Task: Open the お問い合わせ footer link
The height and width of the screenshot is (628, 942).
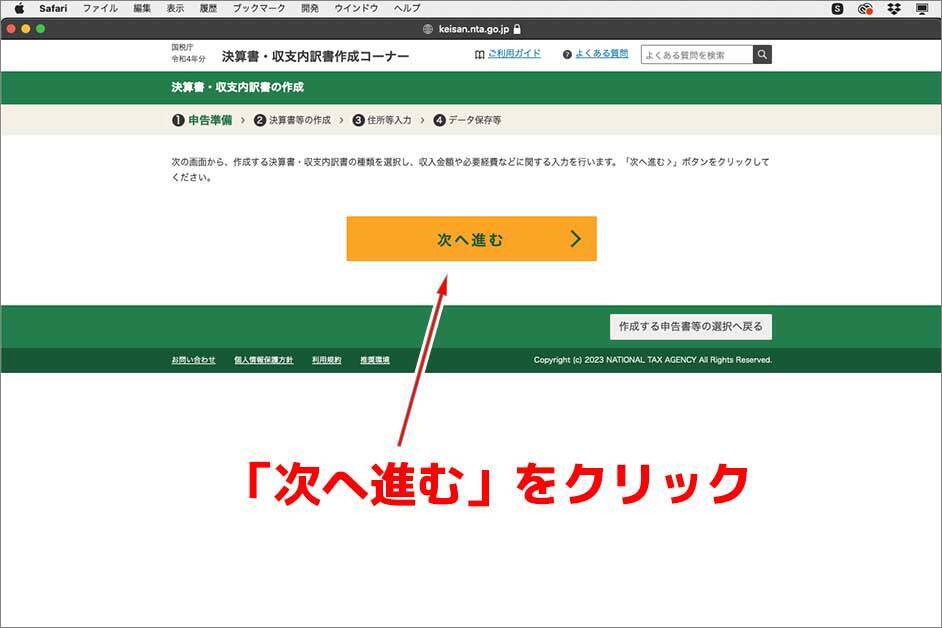Action: pyautogui.click(x=193, y=359)
